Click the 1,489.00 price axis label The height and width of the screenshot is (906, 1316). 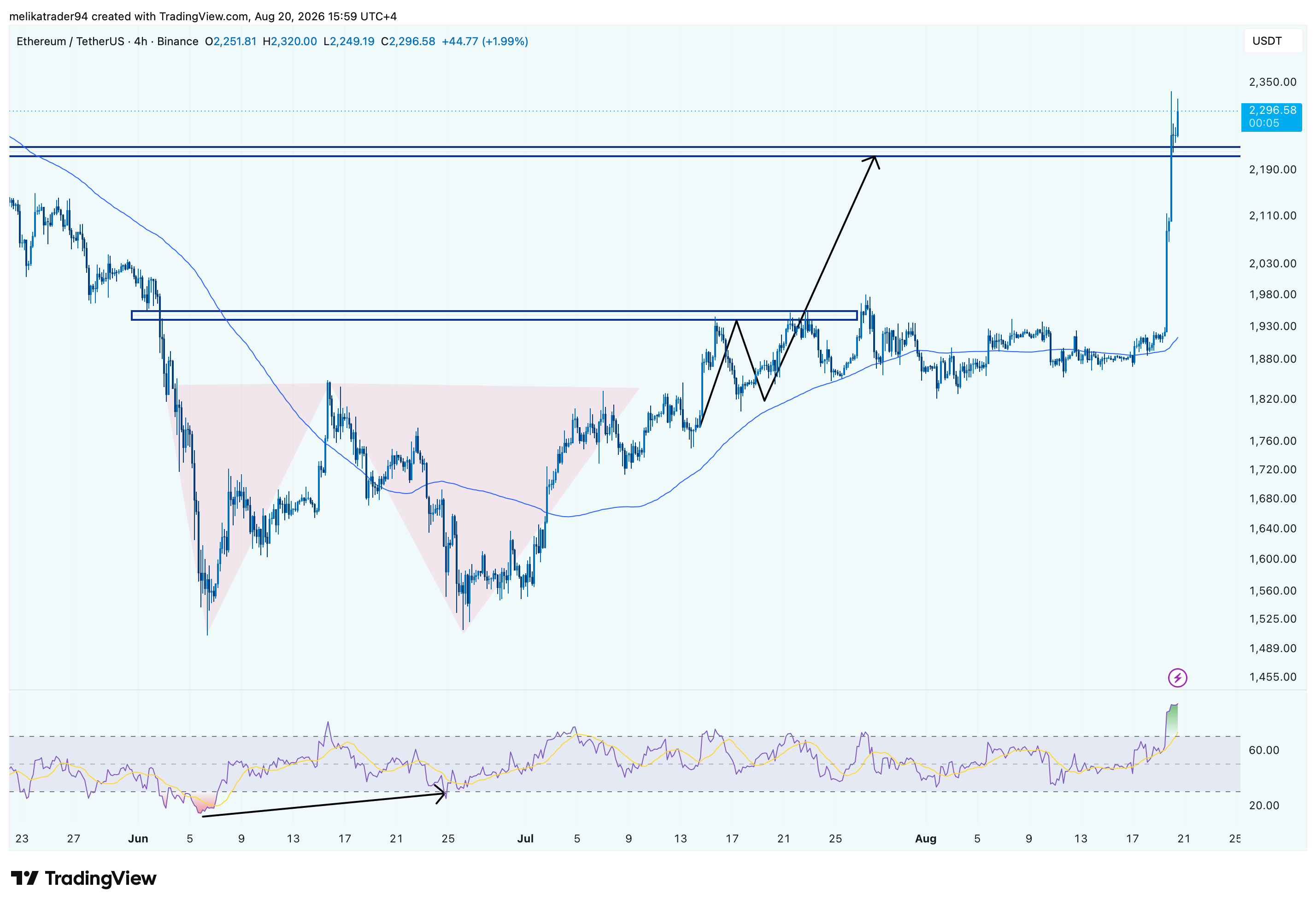(x=1272, y=648)
